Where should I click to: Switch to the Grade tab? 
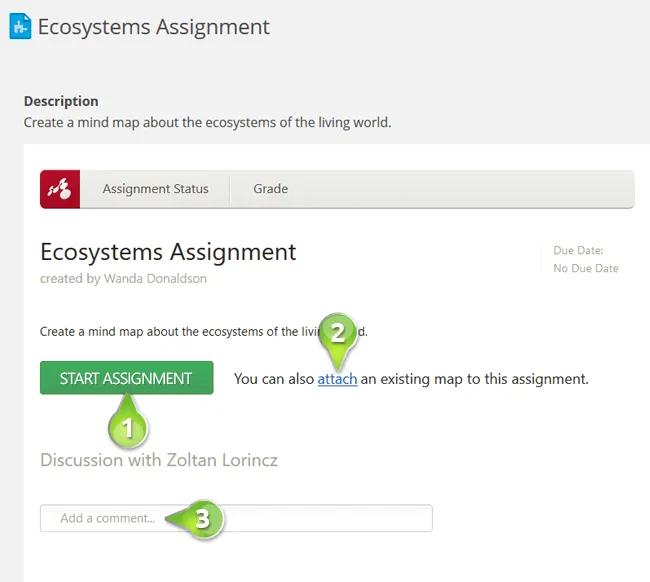pyautogui.click(x=270, y=189)
